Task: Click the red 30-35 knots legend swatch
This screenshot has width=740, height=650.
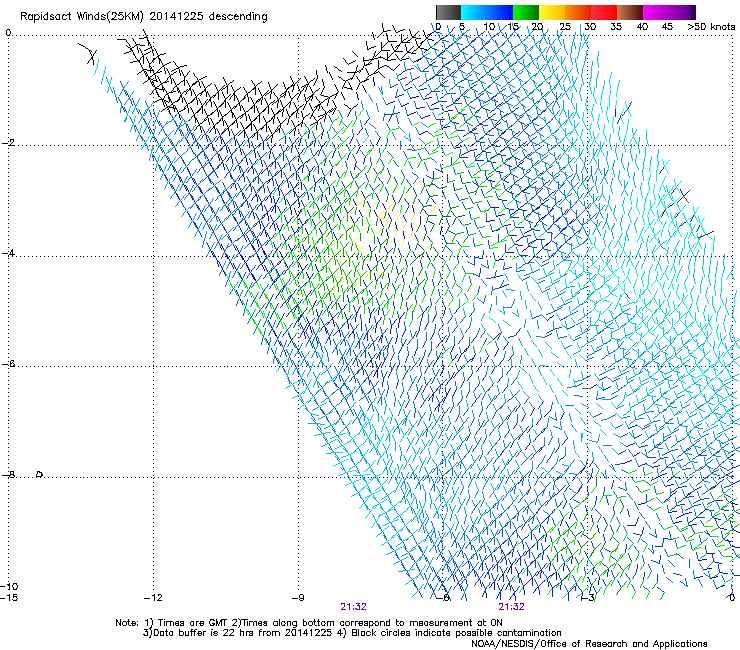Action: click(x=604, y=12)
